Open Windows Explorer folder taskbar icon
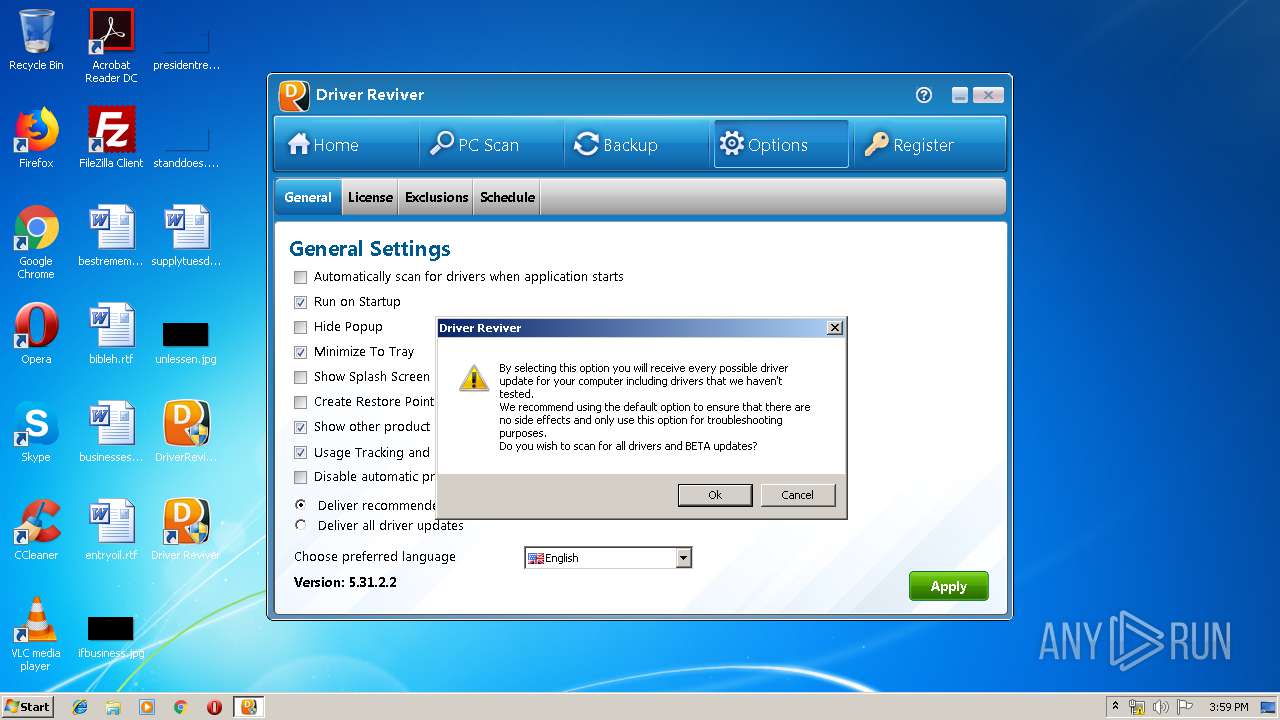This screenshot has height=720, width=1280. pos(113,707)
